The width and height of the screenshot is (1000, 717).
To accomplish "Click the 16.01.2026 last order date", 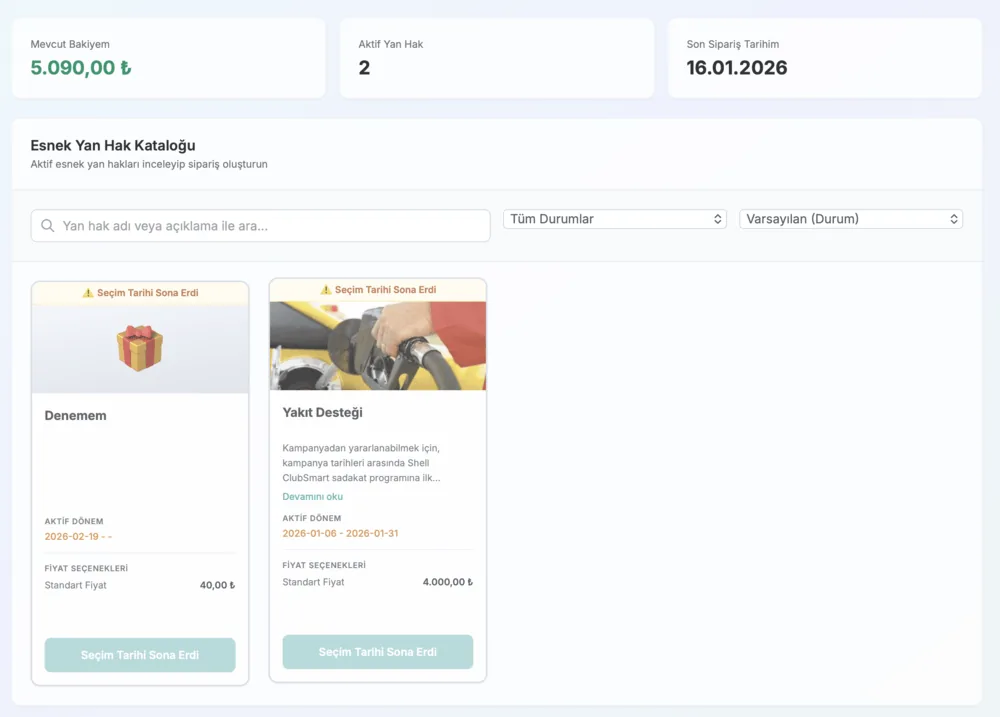I will tap(737, 68).
